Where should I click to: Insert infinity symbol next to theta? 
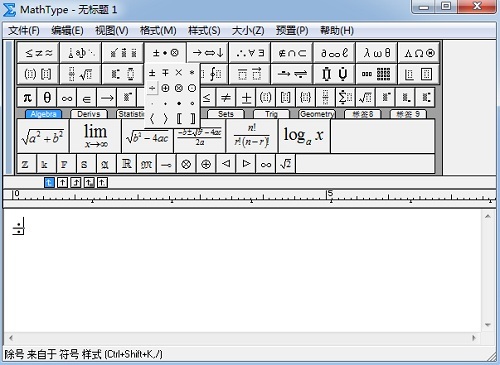[x=67, y=98]
